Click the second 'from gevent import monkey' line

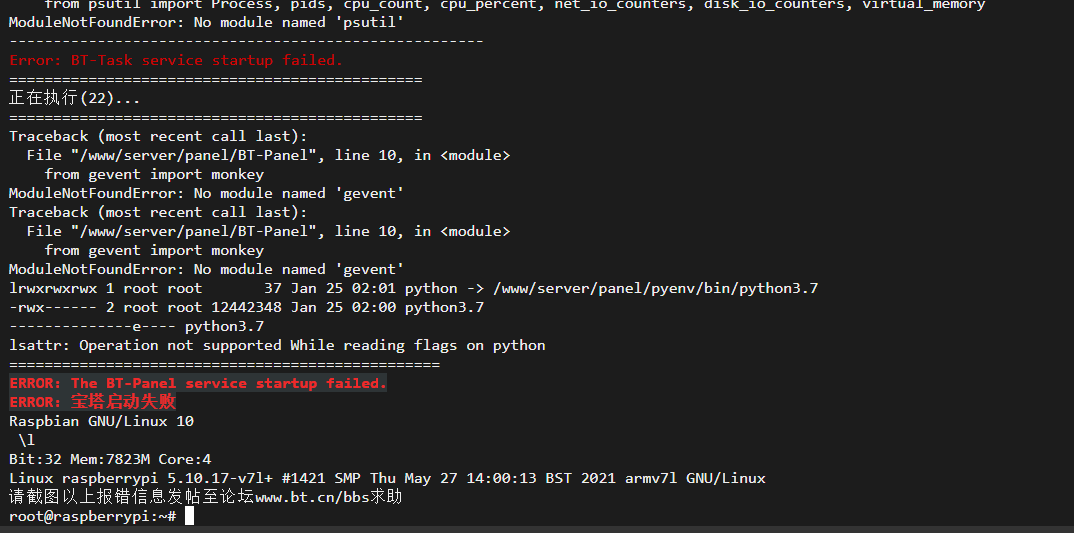pos(154,250)
